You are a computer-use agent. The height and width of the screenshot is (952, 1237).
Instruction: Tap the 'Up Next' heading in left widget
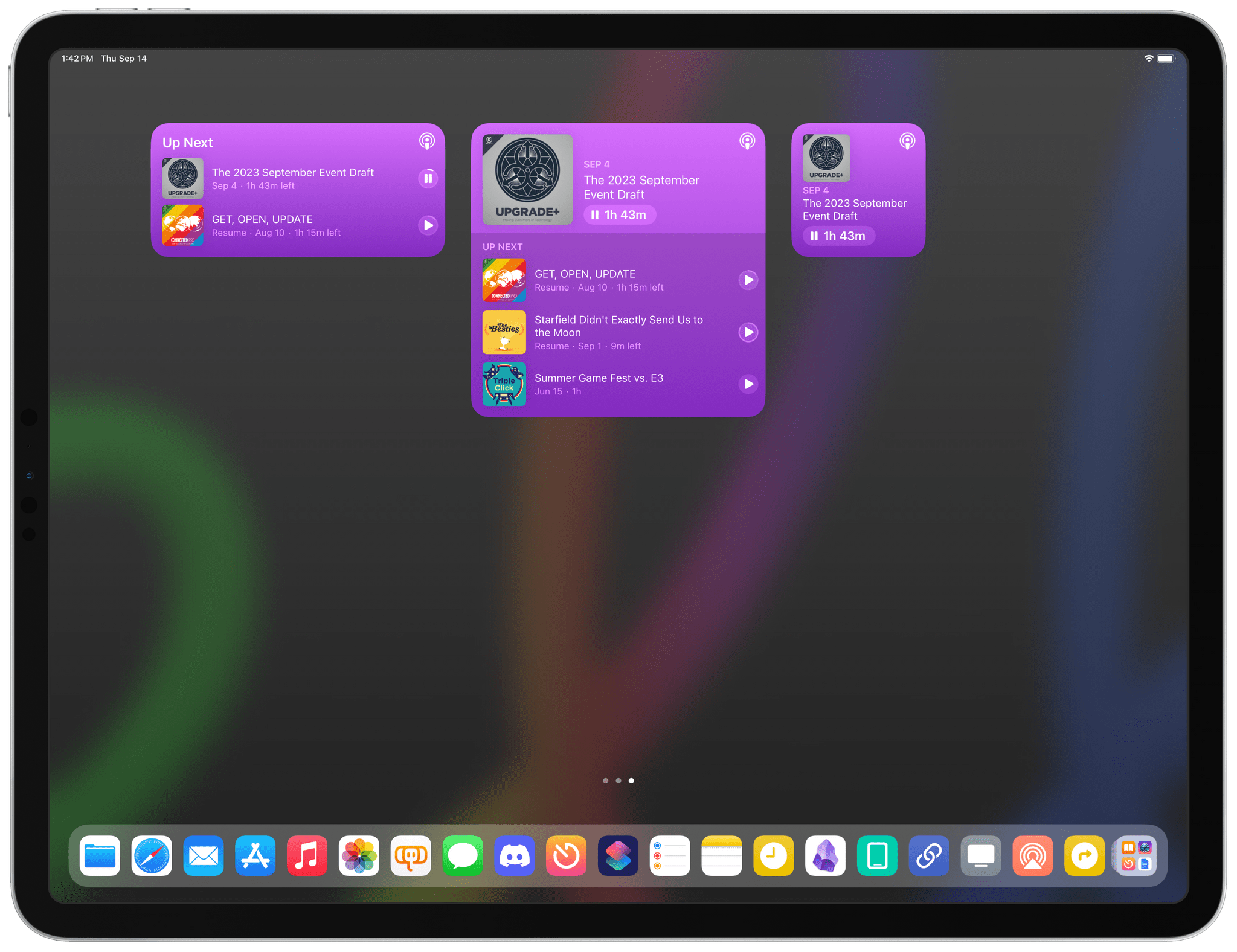coord(188,143)
